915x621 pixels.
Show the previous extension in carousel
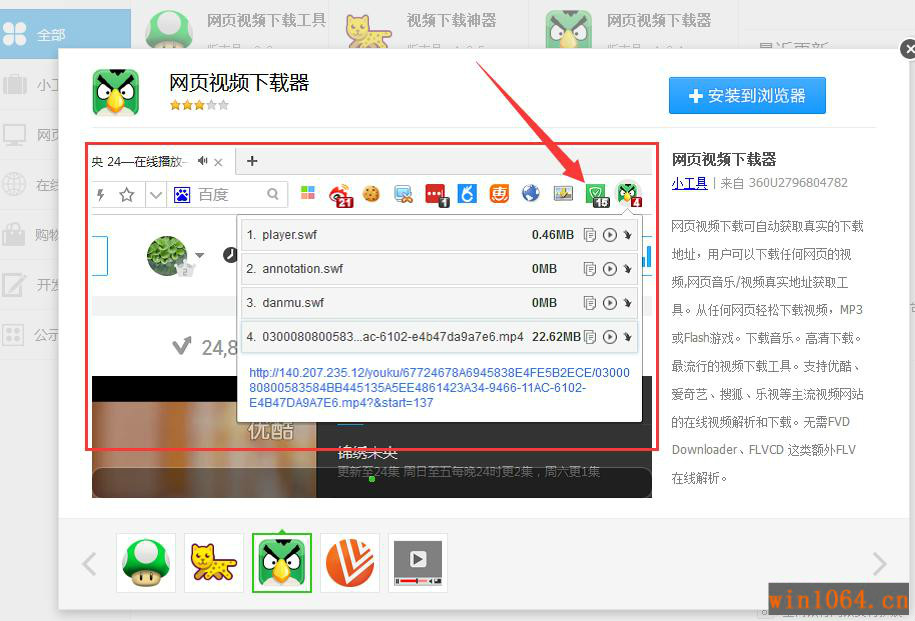(89, 564)
